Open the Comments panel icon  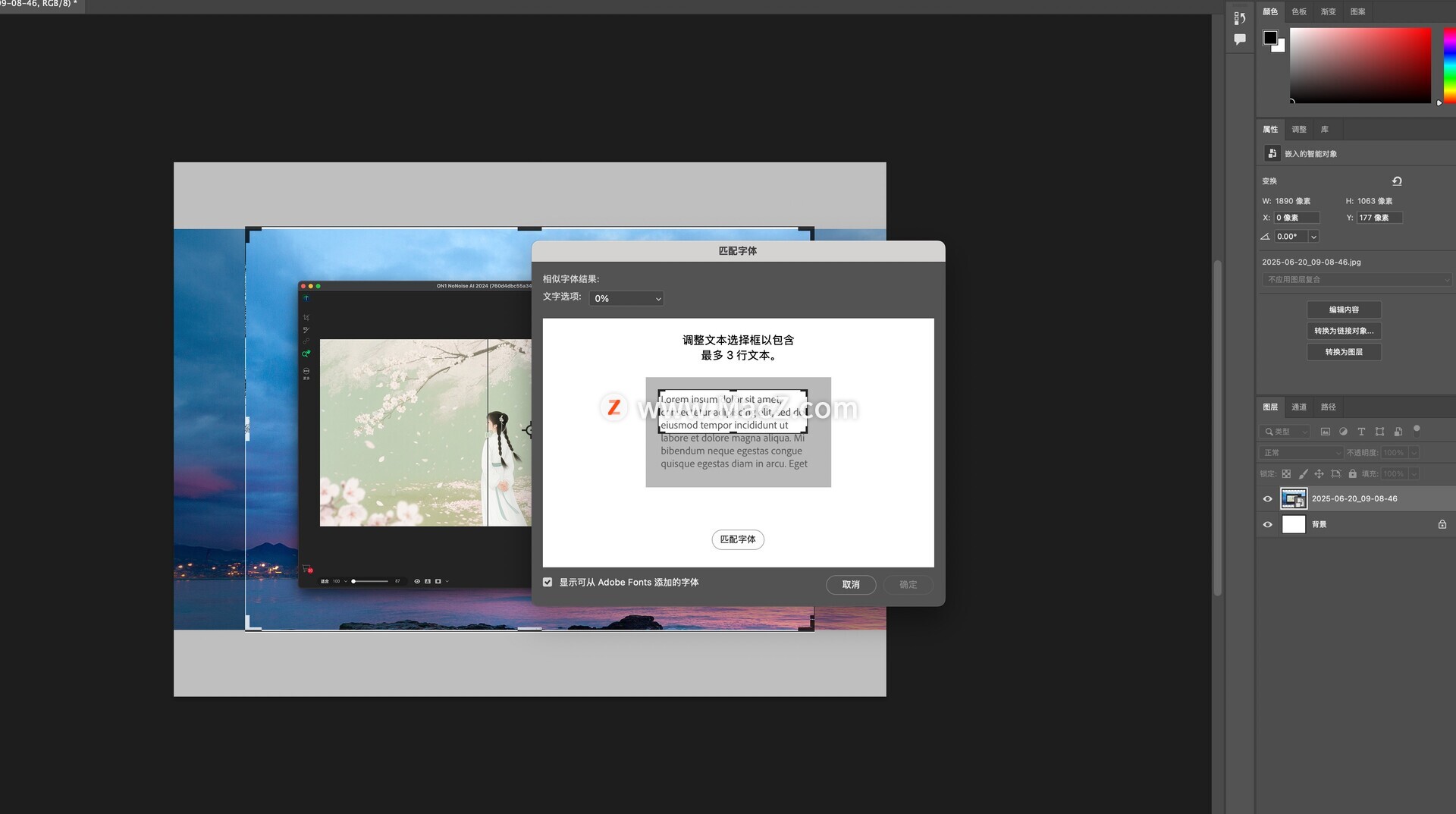tap(1240, 39)
